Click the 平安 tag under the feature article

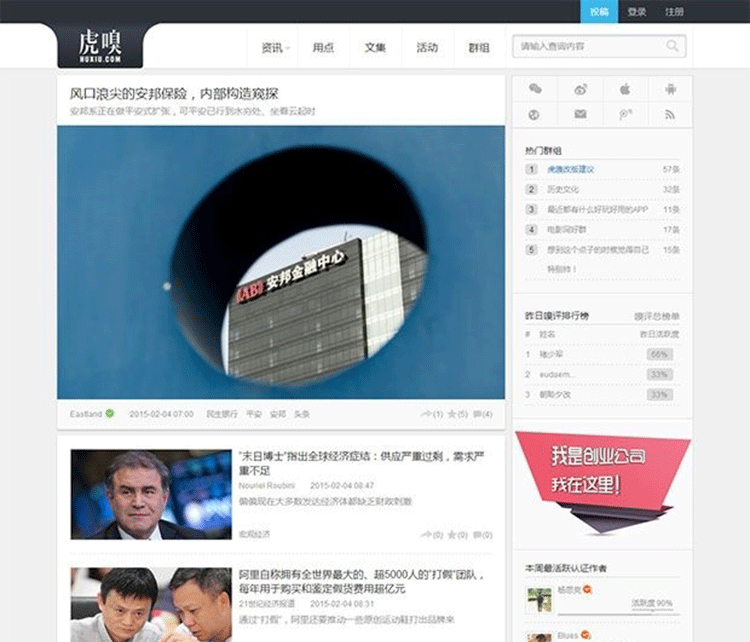click(x=254, y=414)
